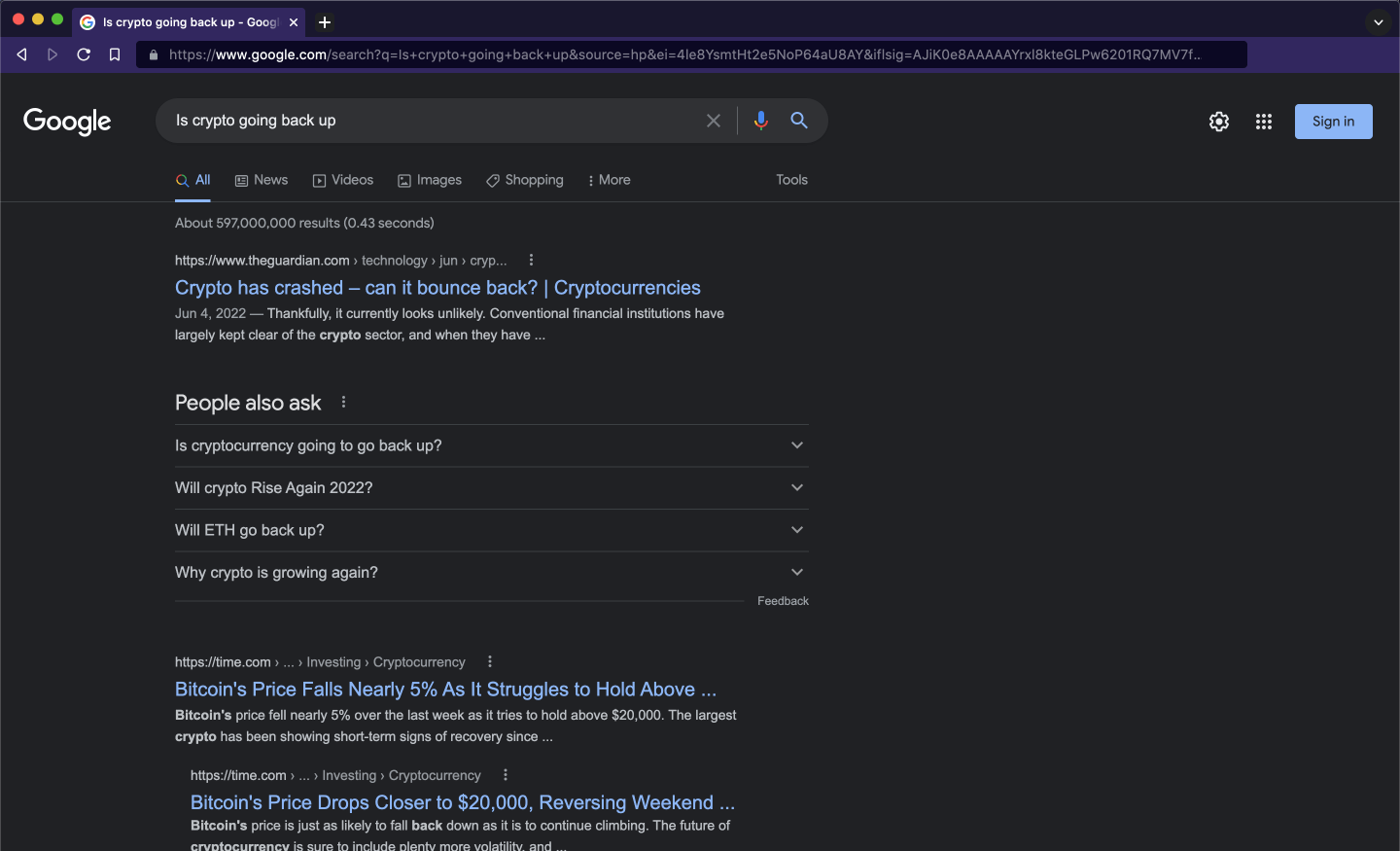Click 'About 597,000,000 results' text

tap(304, 224)
